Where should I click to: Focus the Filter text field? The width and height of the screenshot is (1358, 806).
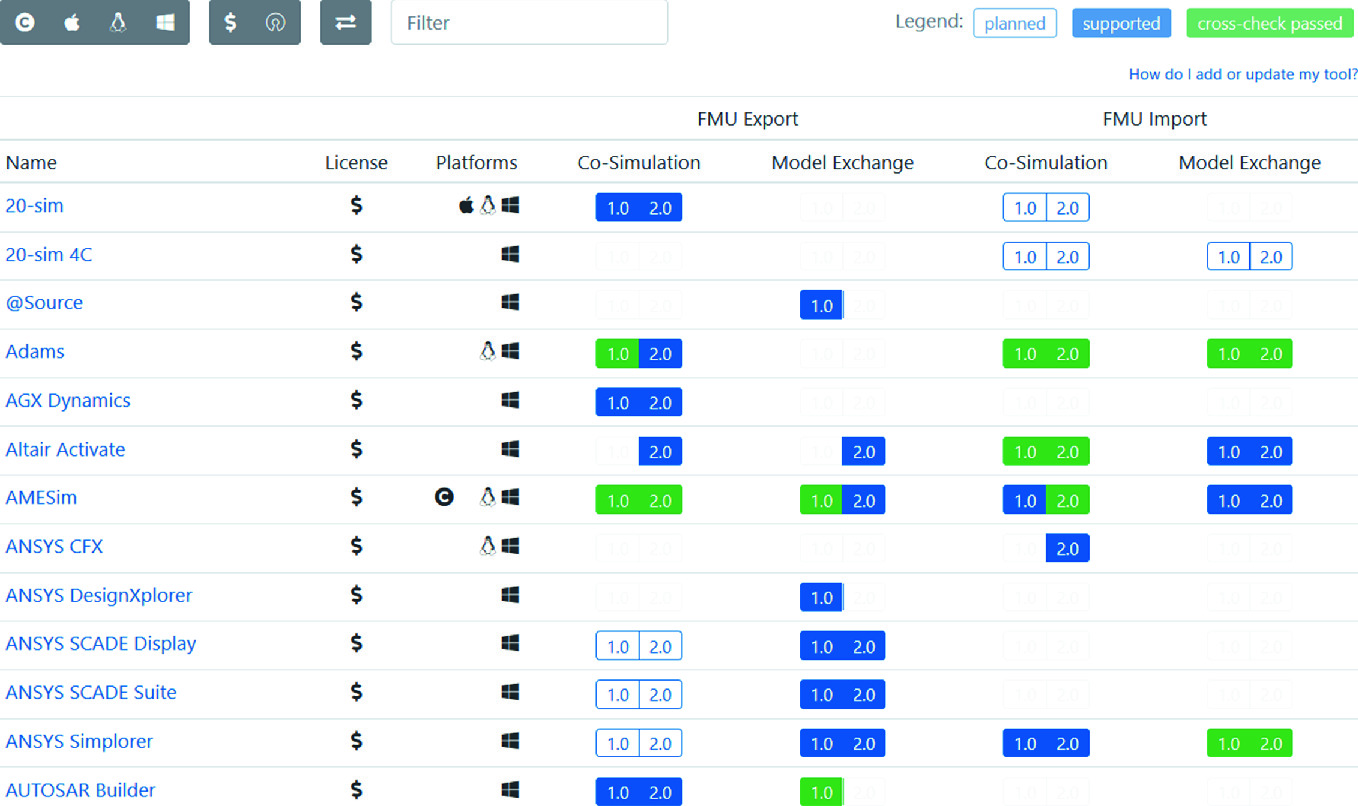click(x=529, y=22)
